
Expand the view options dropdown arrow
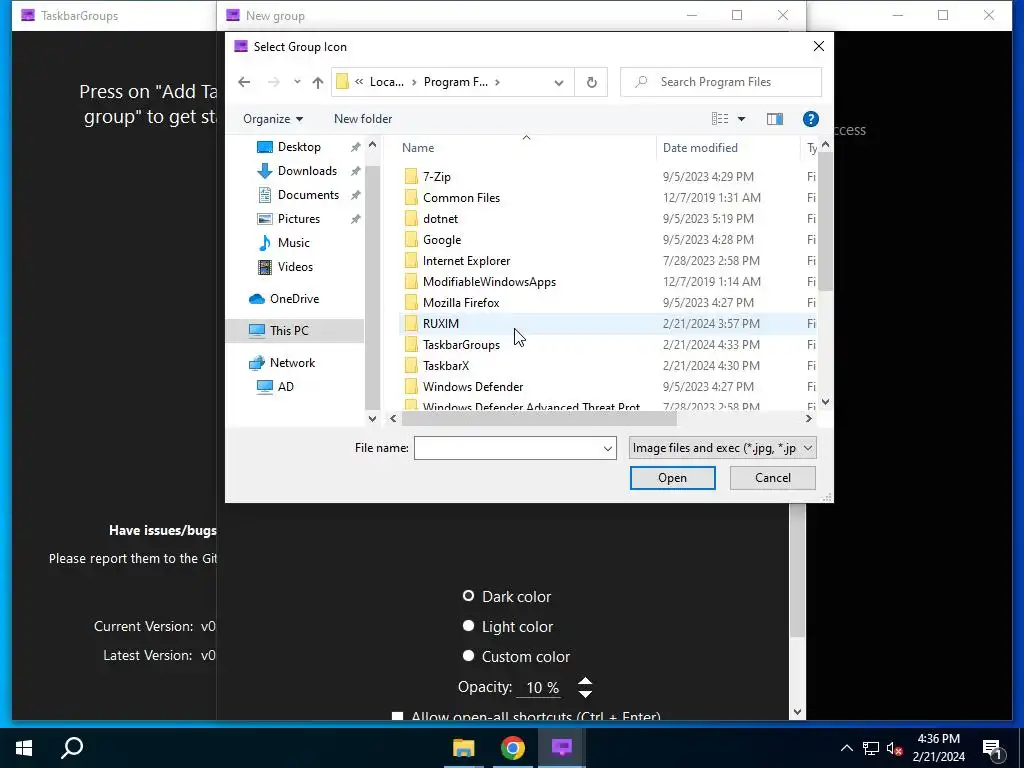[741, 119]
